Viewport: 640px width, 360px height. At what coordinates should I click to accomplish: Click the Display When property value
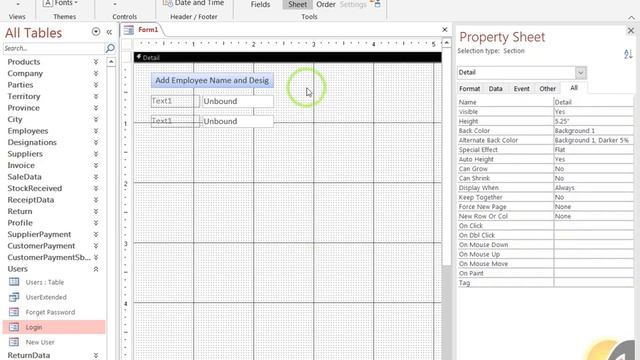click(x=593, y=188)
